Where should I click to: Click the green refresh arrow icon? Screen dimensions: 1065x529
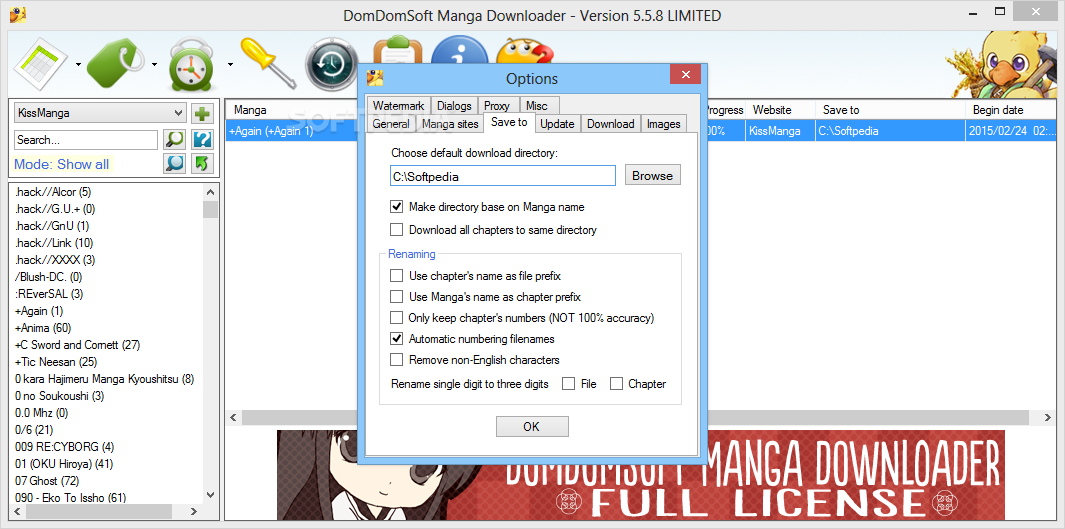tap(202, 164)
